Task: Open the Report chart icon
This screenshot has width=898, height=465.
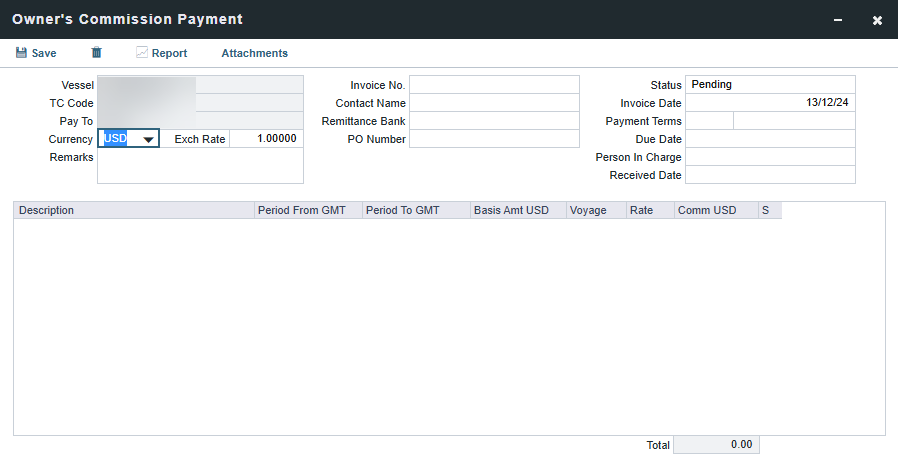Action: [142, 53]
